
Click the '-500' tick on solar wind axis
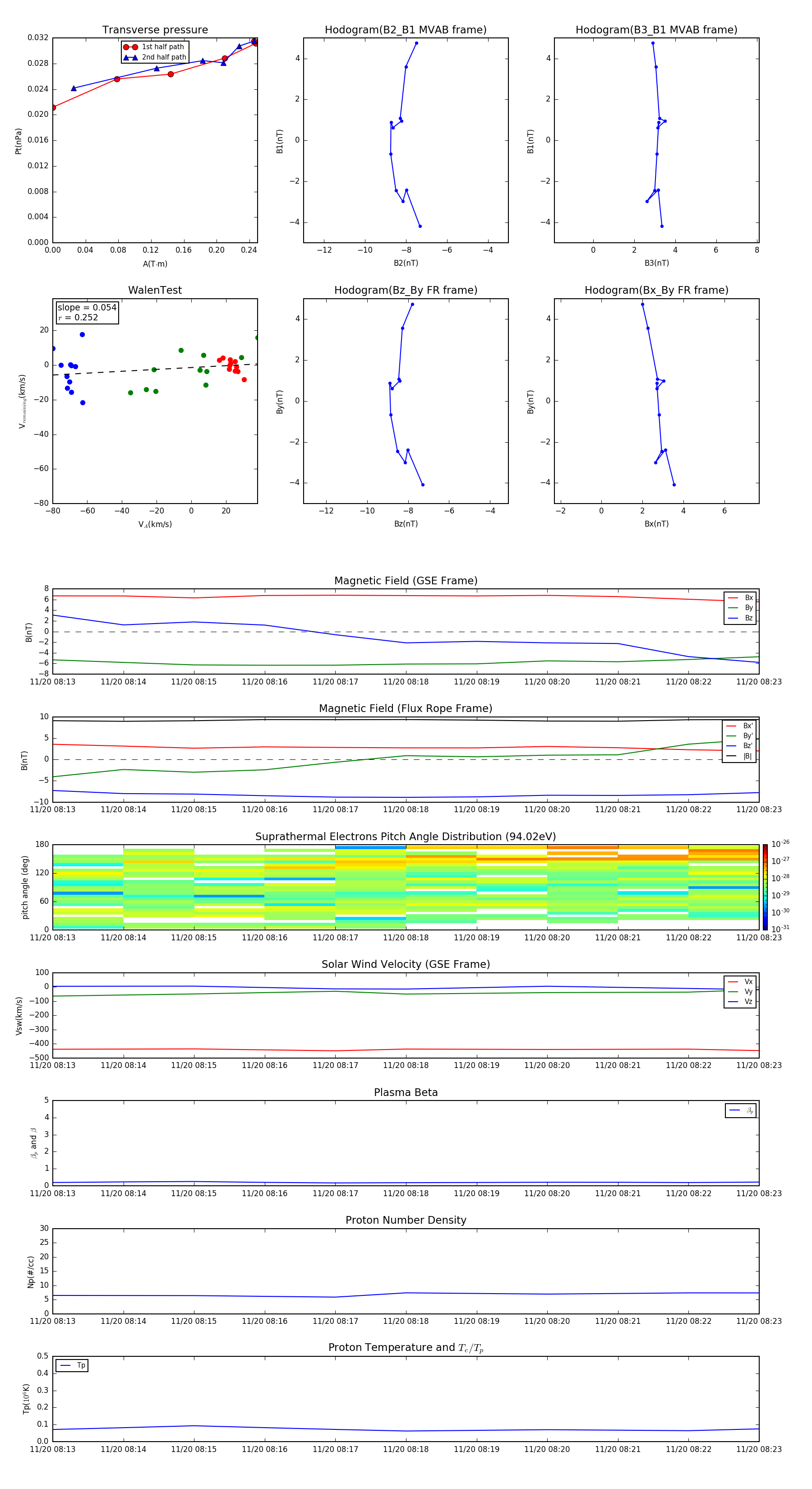click(x=40, y=1058)
